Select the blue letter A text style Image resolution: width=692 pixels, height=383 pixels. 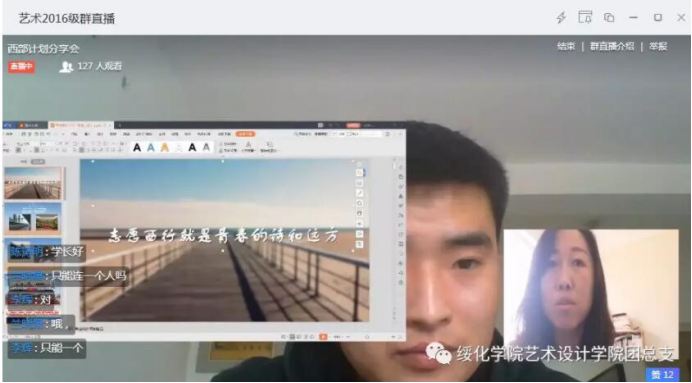click(150, 147)
